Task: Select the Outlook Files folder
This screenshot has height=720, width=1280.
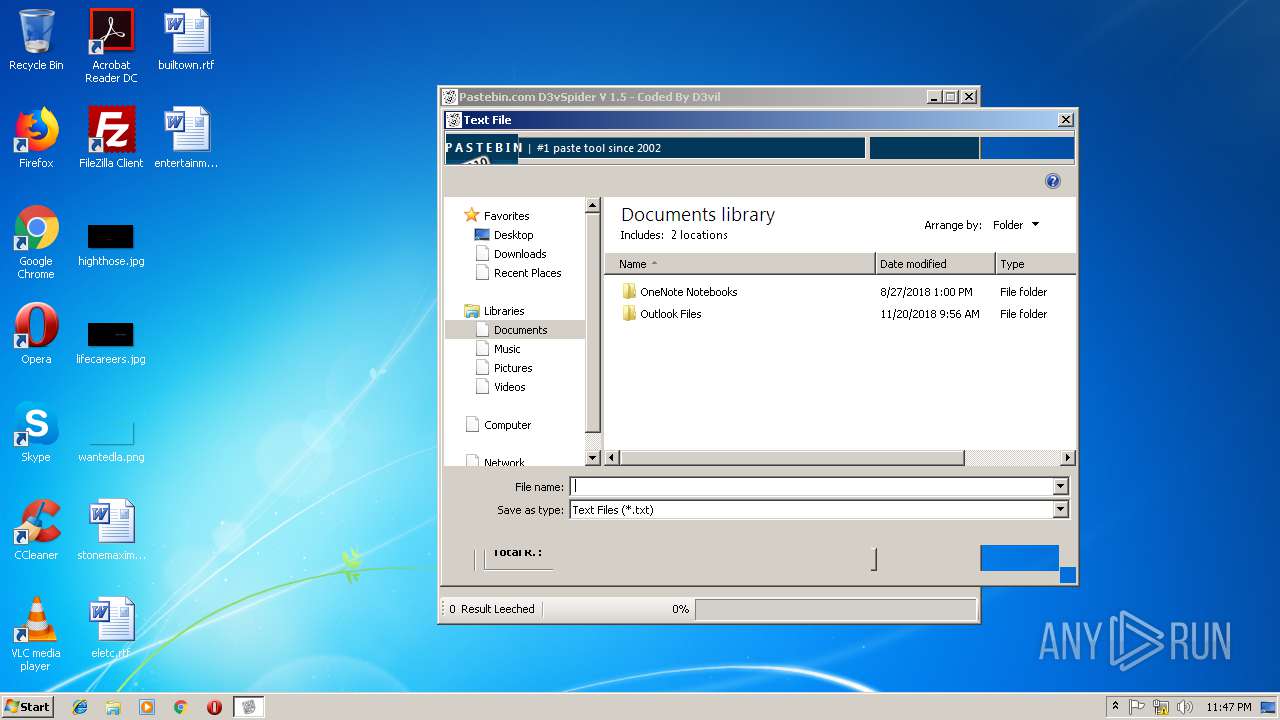Action: click(x=670, y=314)
